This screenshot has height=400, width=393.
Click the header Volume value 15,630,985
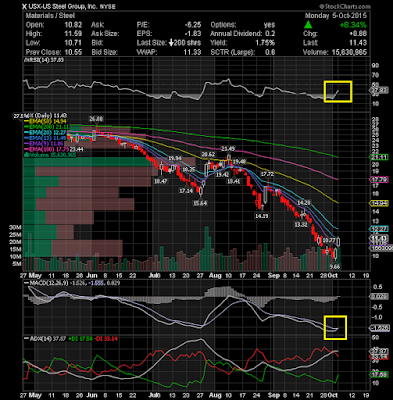[x=349, y=52]
